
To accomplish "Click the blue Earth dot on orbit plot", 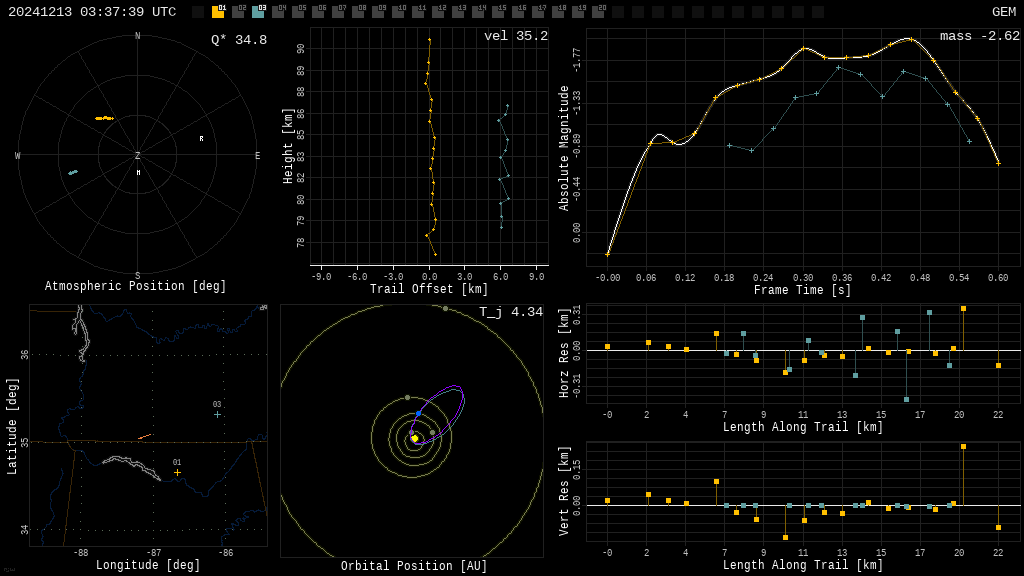I will coord(418,413).
